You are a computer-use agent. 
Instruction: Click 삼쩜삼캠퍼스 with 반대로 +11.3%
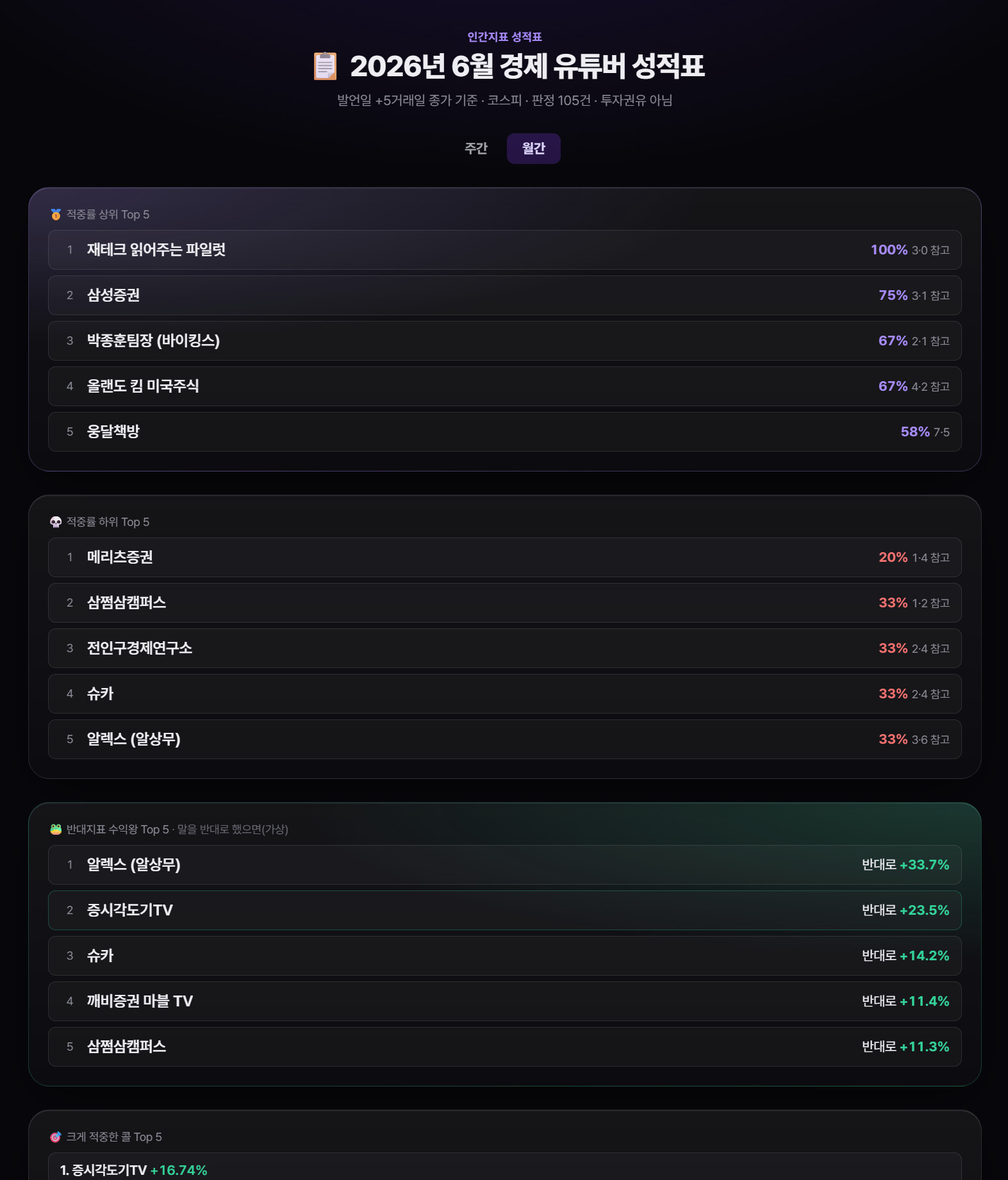tap(505, 1047)
